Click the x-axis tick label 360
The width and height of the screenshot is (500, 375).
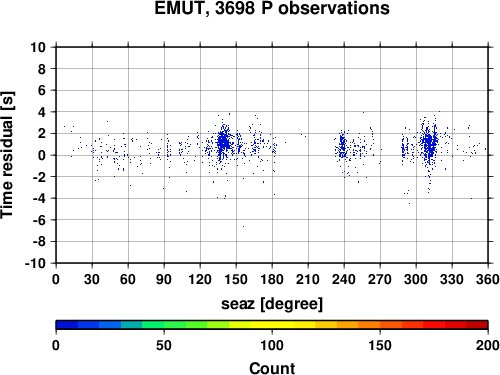(487, 279)
